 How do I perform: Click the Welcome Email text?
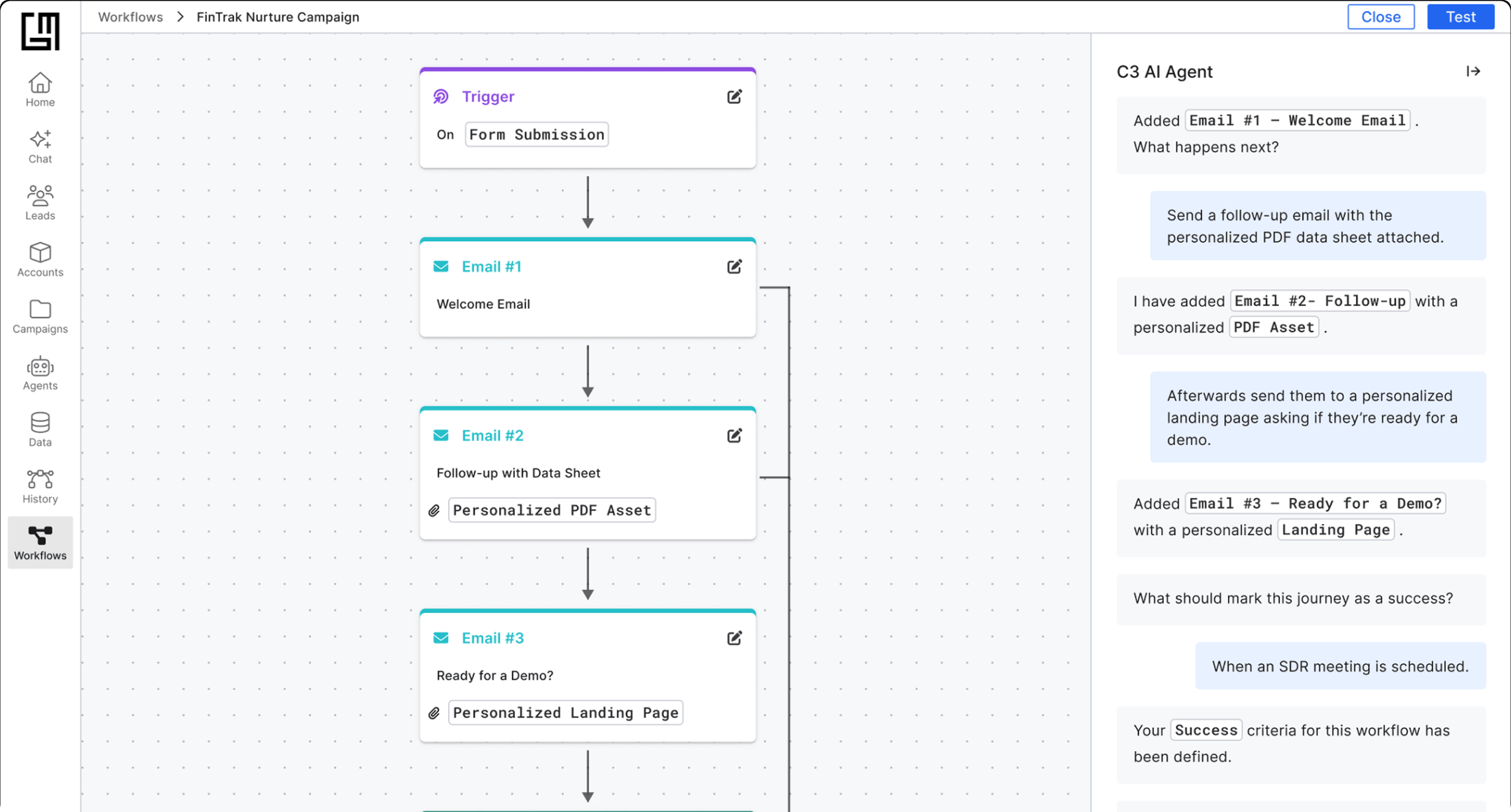(x=483, y=304)
